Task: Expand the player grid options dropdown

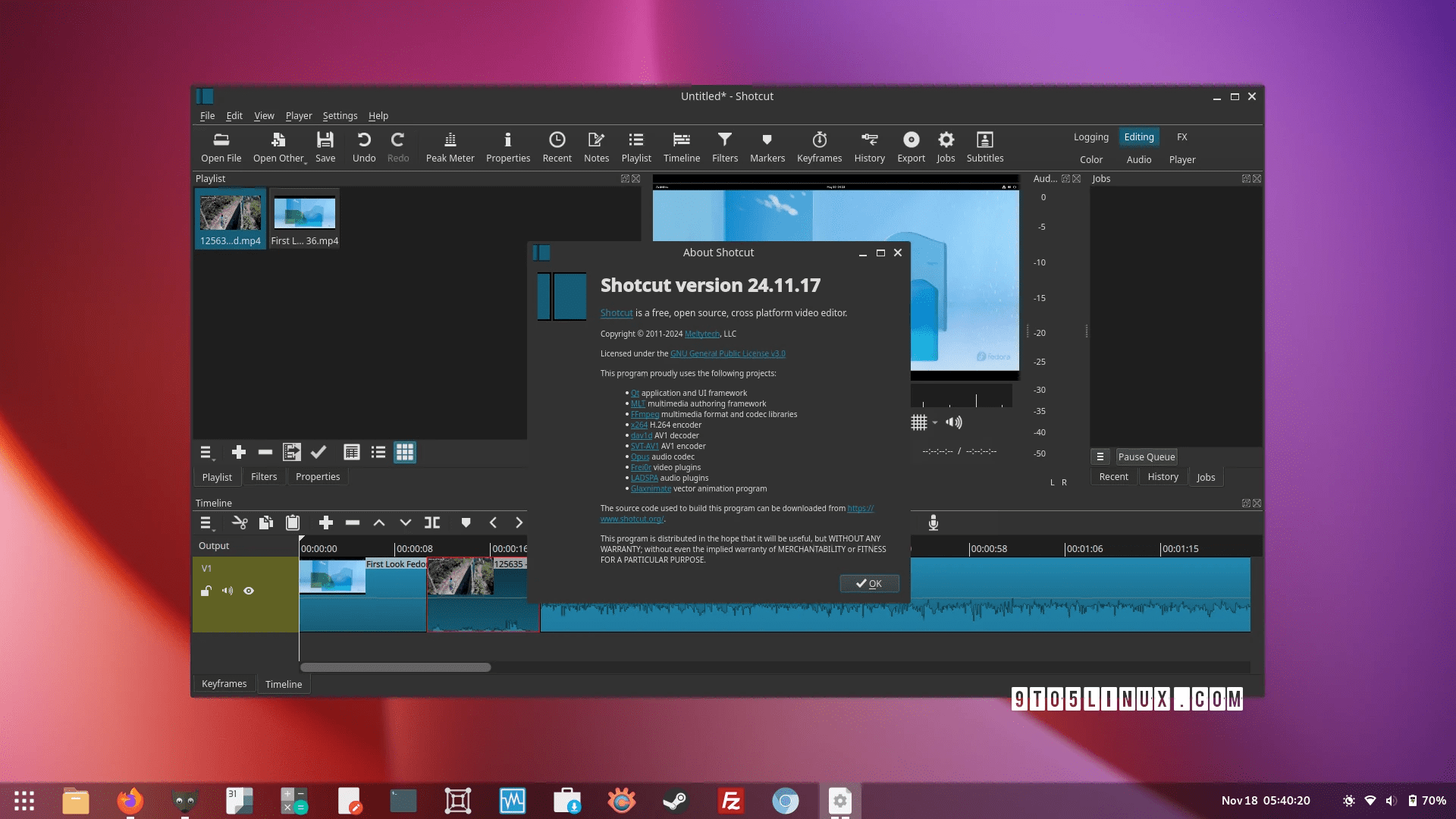Action: [935, 422]
